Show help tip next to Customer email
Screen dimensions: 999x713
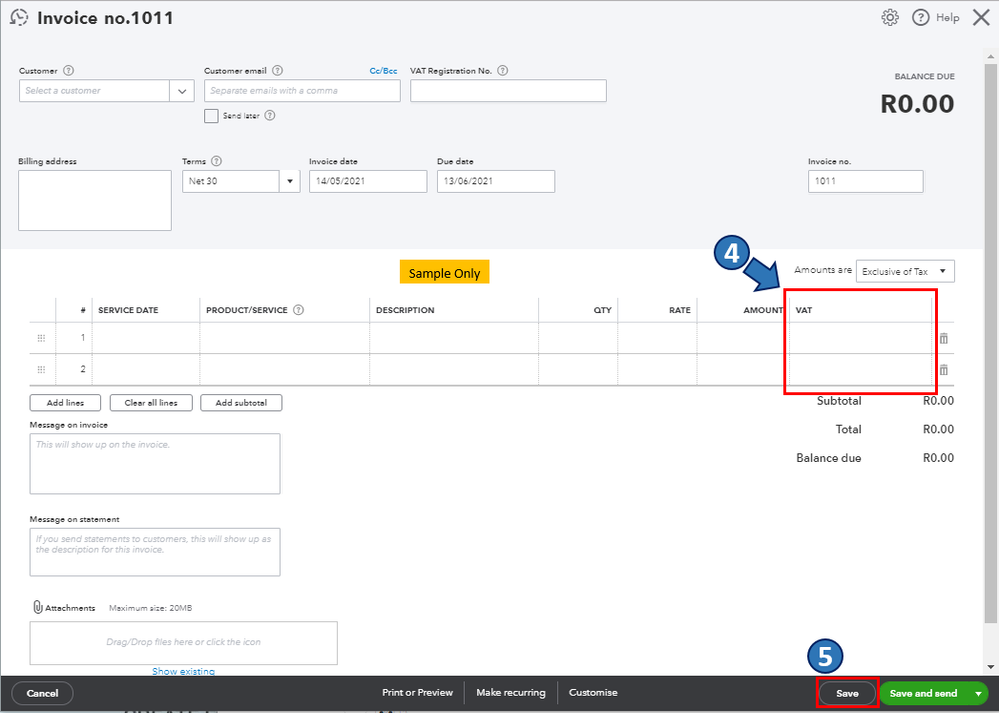(277, 71)
